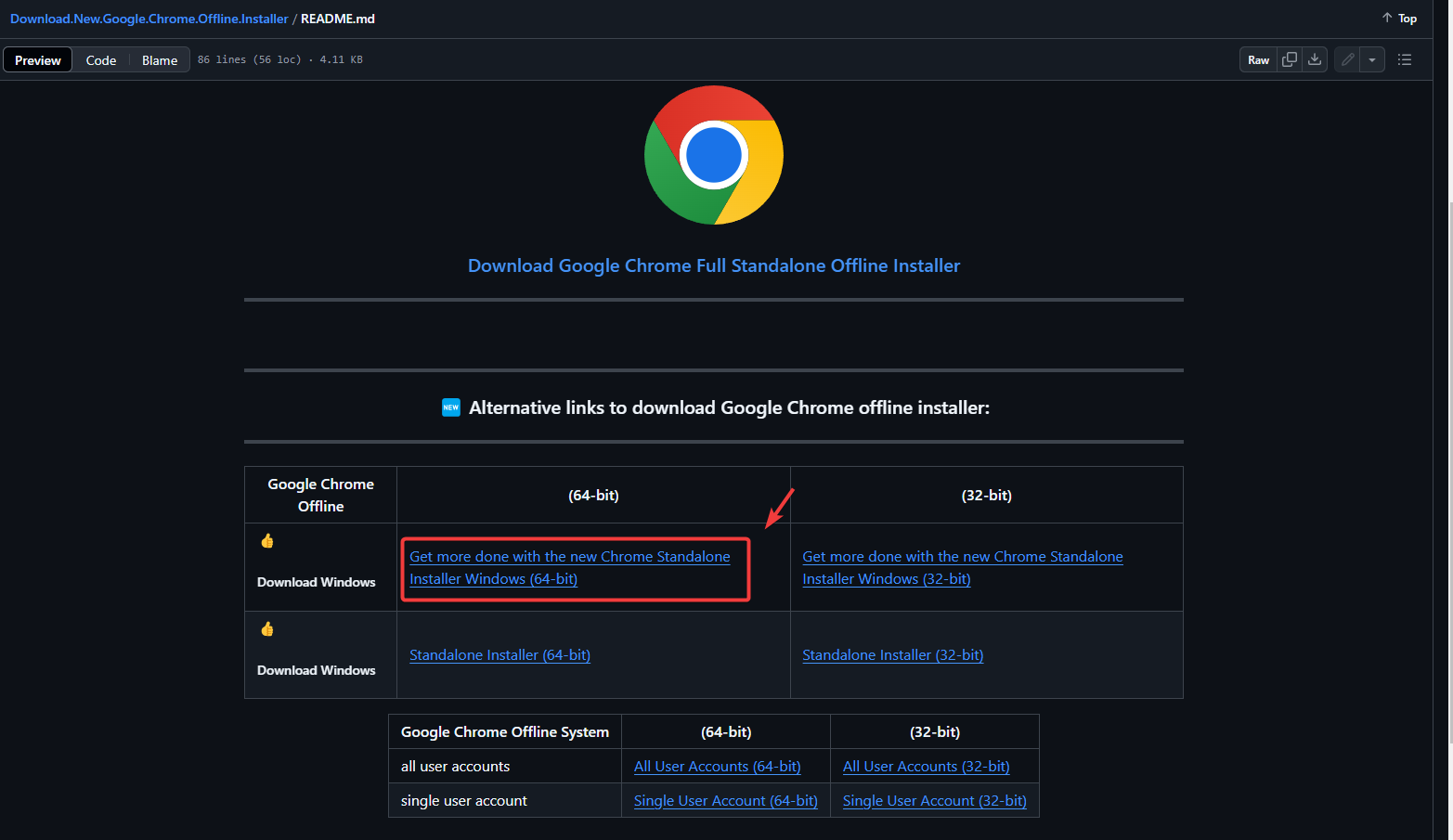Copy raw file contents icon
Viewport: 1453px width, 840px height.
pyautogui.click(x=1290, y=59)
